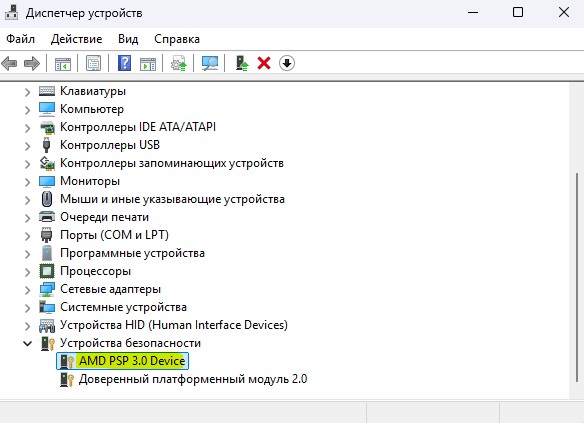584x423 pixels.
Task: Click the network adapters category icon
Action: pos(47,289)
